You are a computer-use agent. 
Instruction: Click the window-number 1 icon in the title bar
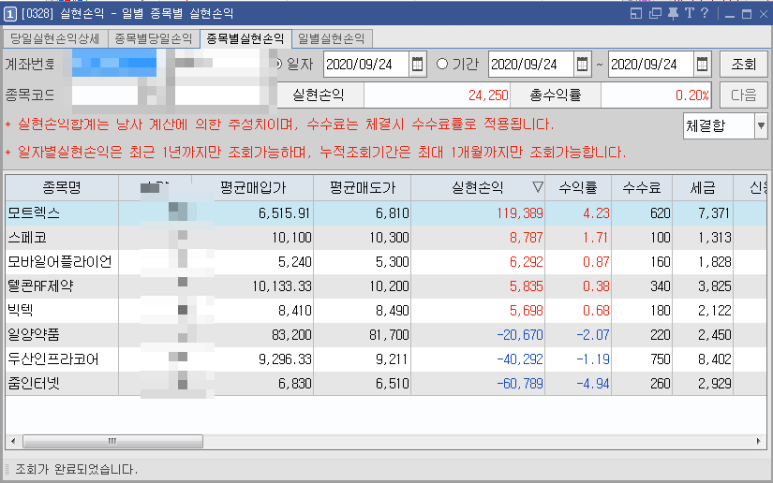10,14
